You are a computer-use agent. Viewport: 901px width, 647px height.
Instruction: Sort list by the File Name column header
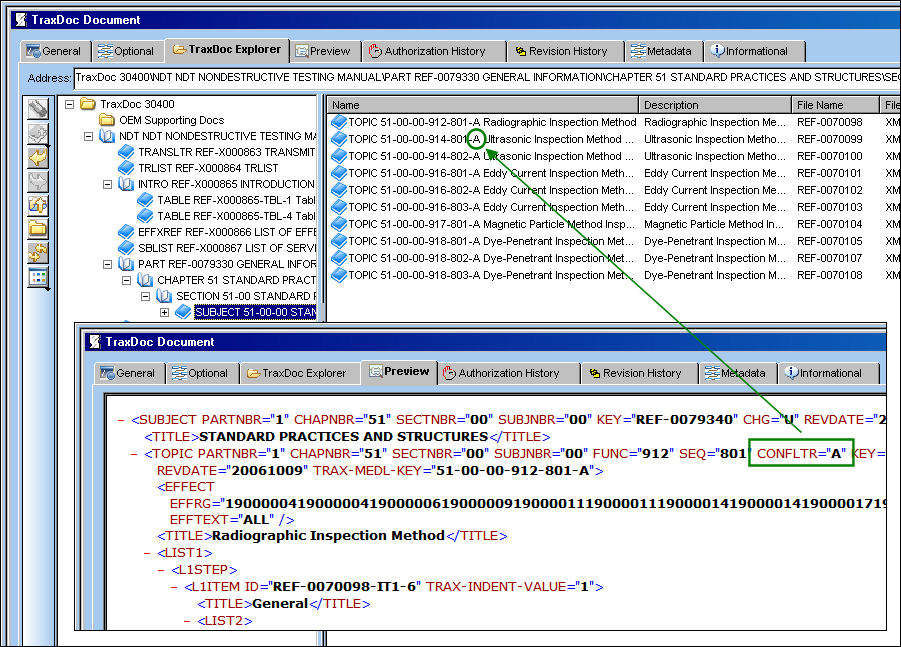coord(835,105)
